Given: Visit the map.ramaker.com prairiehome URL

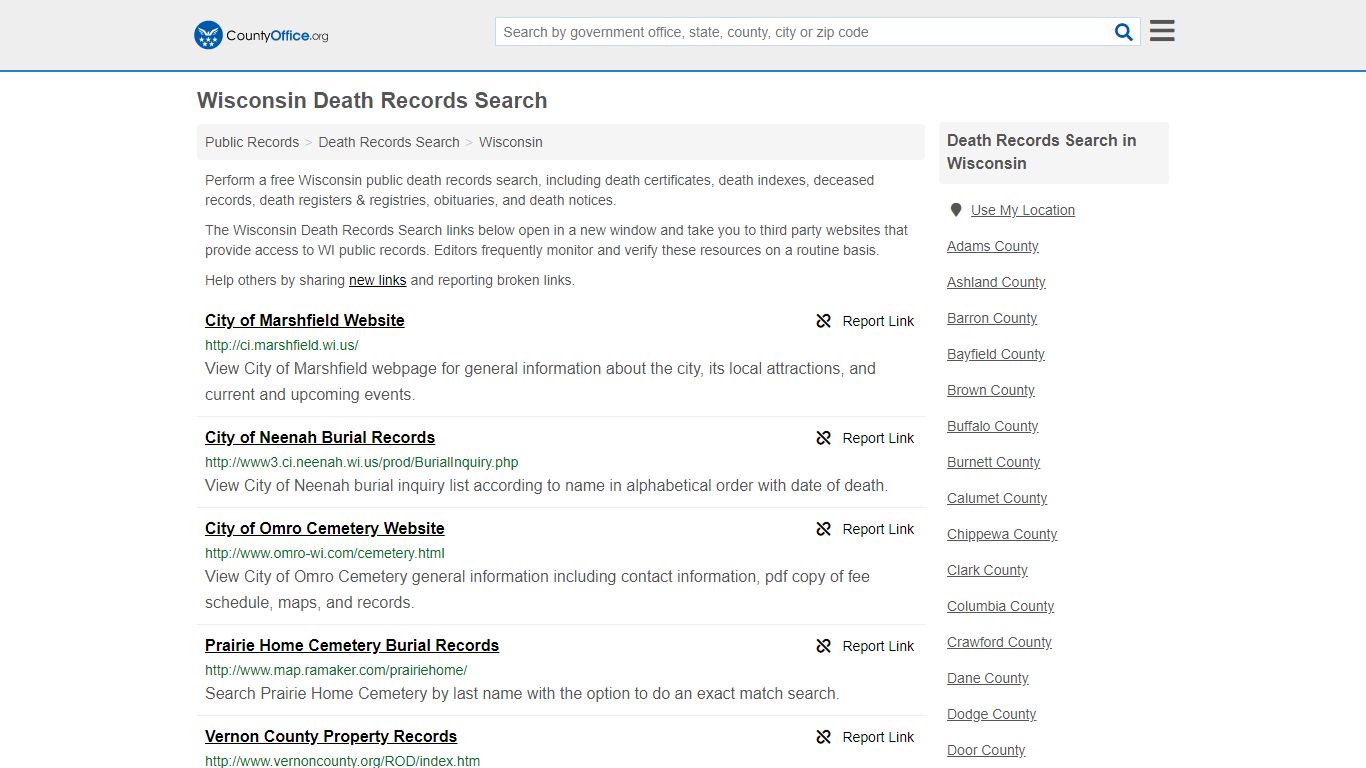Looking at the screenshot, I should pyautogui.click(x=336, y=670).
